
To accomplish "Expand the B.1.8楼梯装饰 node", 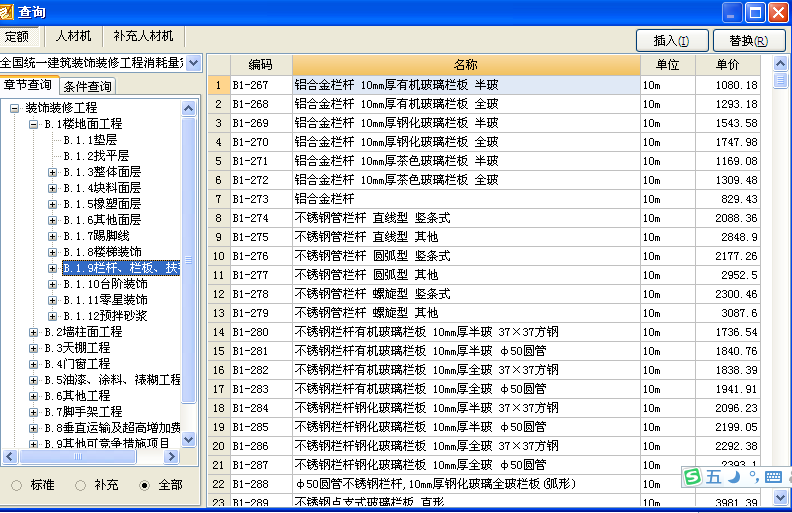I will (53, 252).
